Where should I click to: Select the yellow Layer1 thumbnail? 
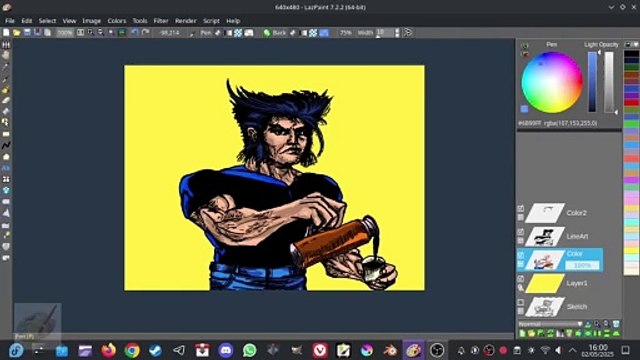tap(545, 283)
